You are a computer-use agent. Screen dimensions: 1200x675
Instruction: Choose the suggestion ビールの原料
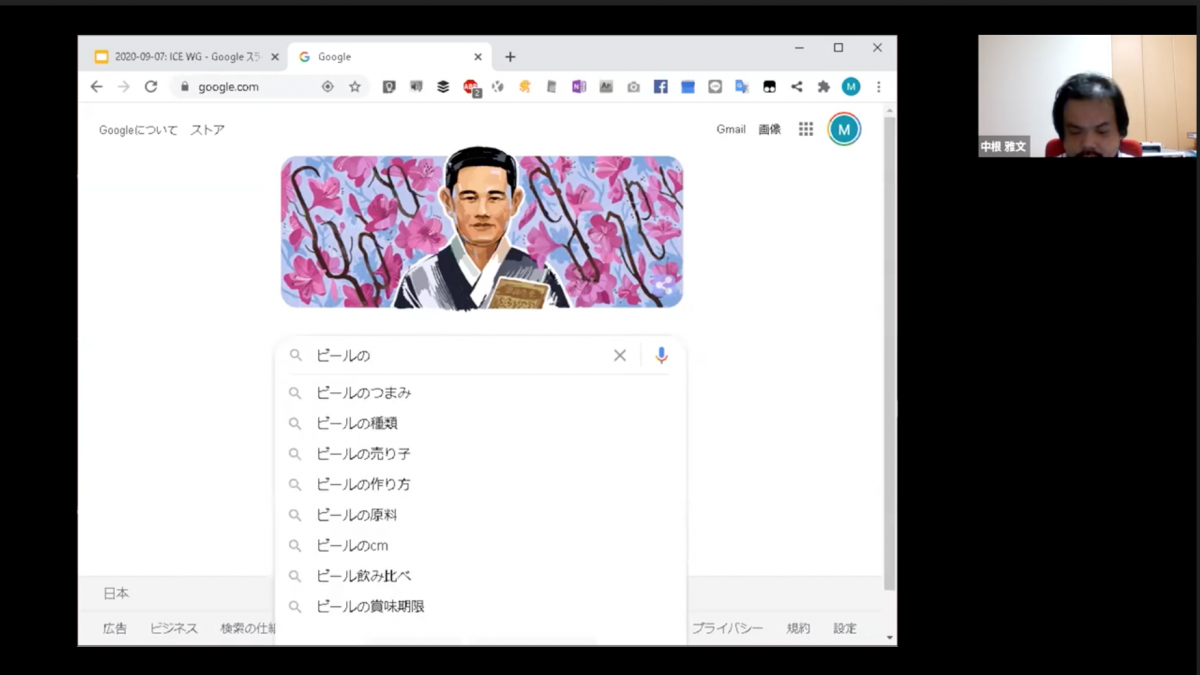click(481, 515)
